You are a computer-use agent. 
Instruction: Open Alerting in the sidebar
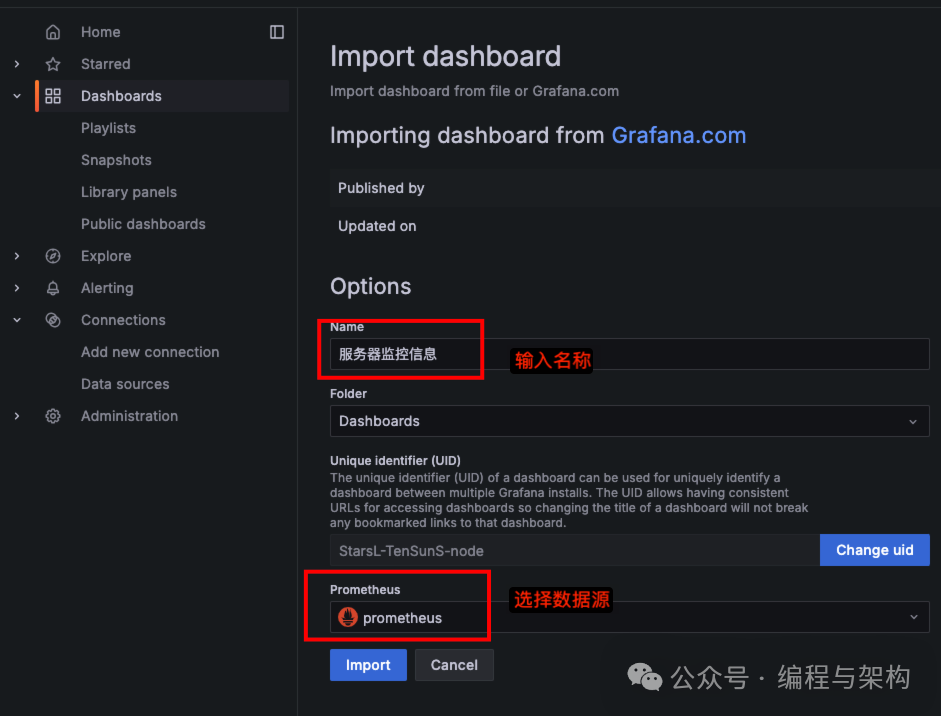(107, 288)
